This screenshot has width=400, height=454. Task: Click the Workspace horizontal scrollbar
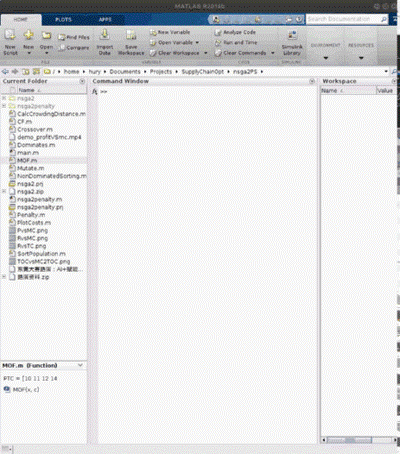pyautogui.click(x=359, y=440)
